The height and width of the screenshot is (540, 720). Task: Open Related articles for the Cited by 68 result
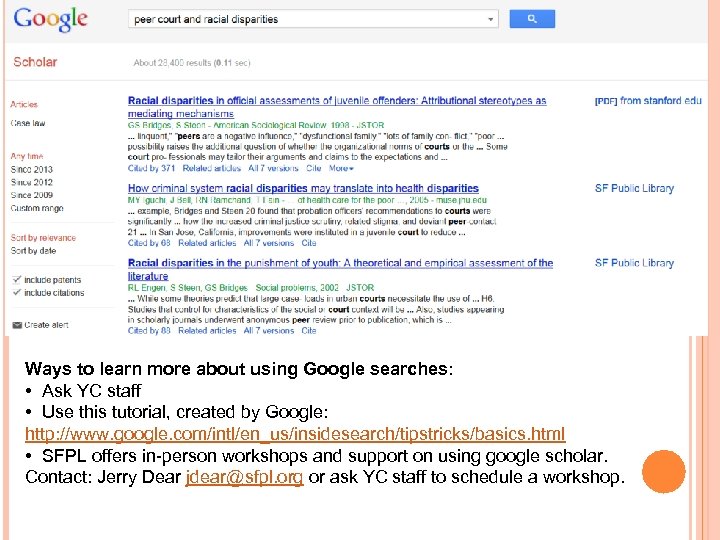(x=207, y=243)
